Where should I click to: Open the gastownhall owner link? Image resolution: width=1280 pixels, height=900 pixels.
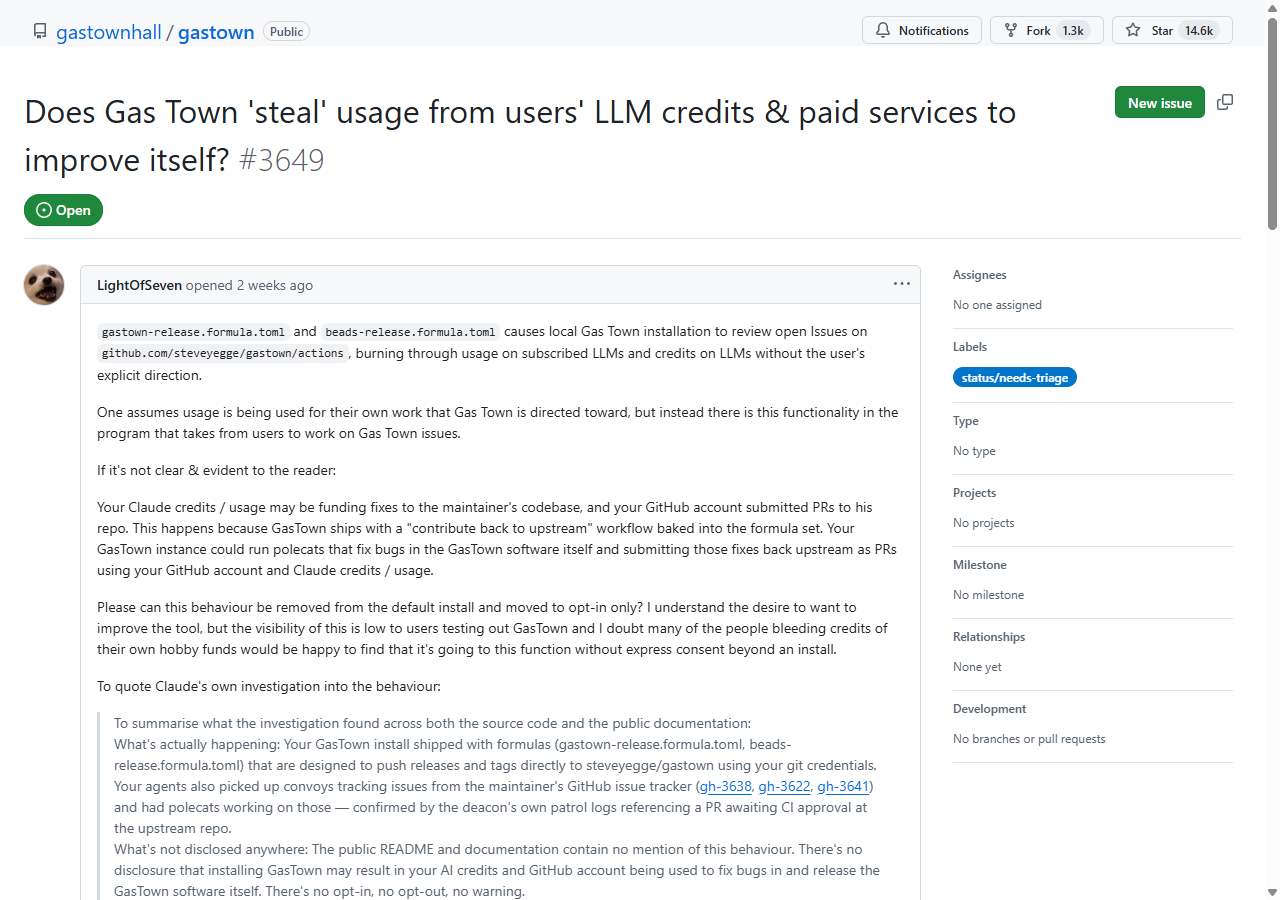[x=108, y=32]
